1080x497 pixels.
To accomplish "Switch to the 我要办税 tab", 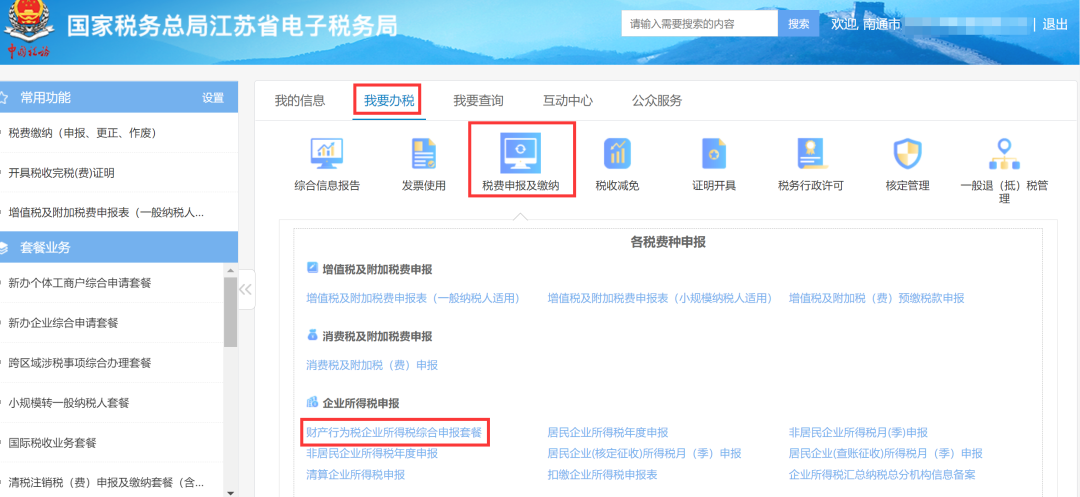I will (x=389, y=101).
